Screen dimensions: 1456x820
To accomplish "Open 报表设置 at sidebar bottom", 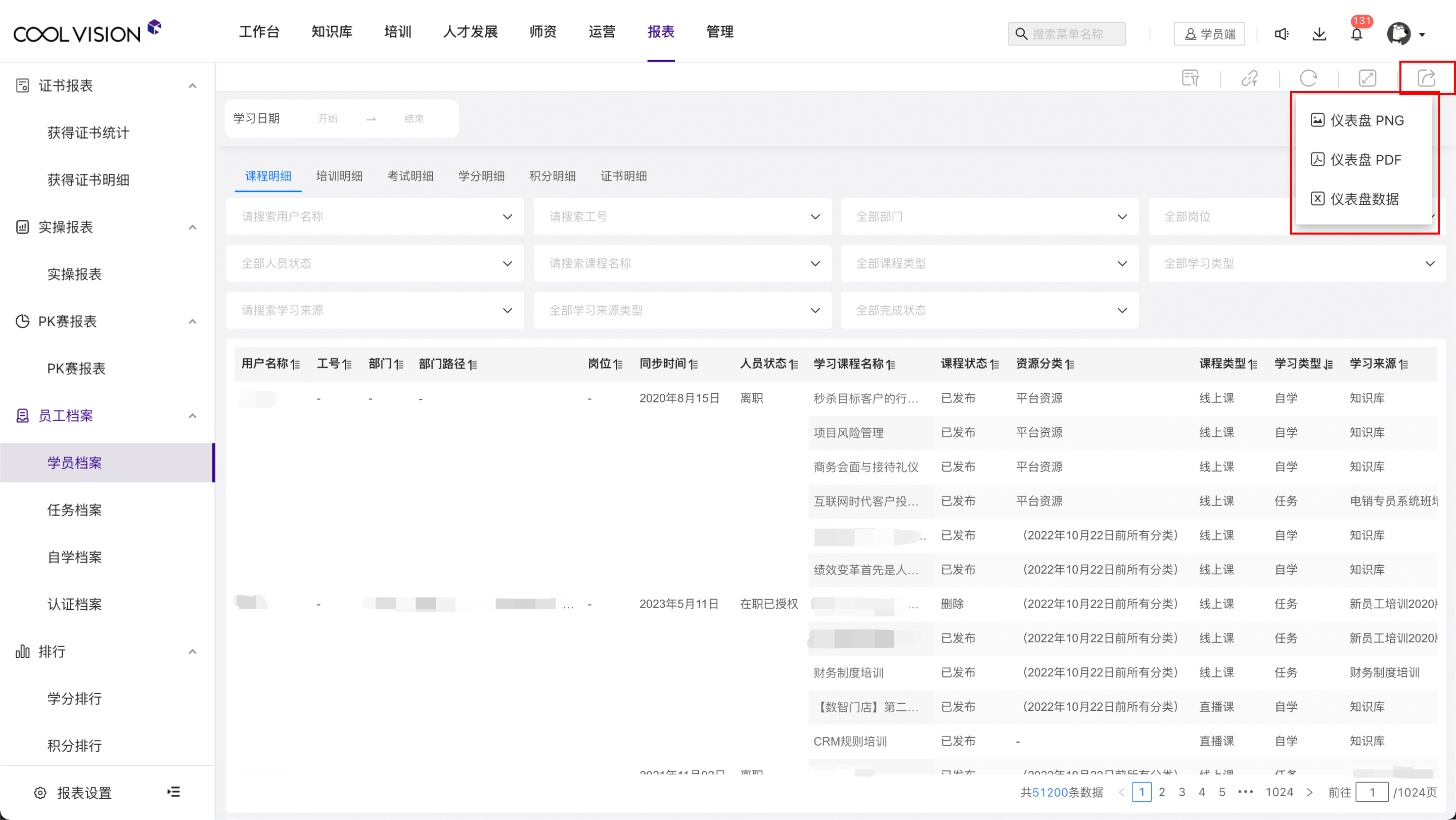I will pyautogui.click(x=73, y=792).
